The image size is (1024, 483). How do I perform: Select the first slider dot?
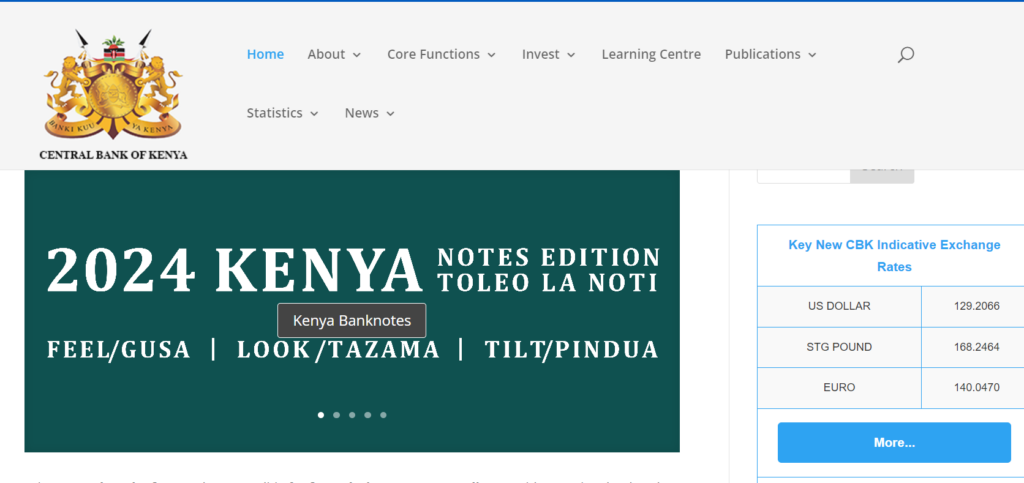point(321,414)
